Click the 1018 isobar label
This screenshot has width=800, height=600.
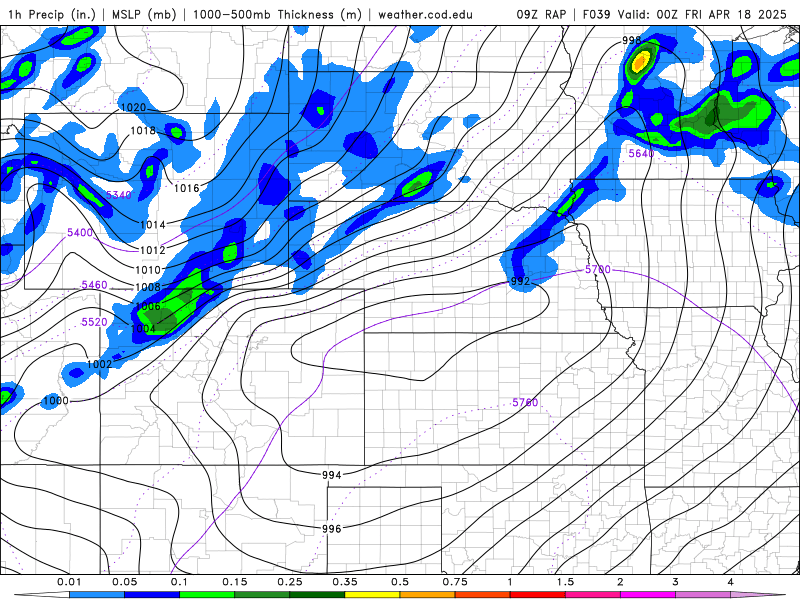pyautogui.click(x=143, y=131)
